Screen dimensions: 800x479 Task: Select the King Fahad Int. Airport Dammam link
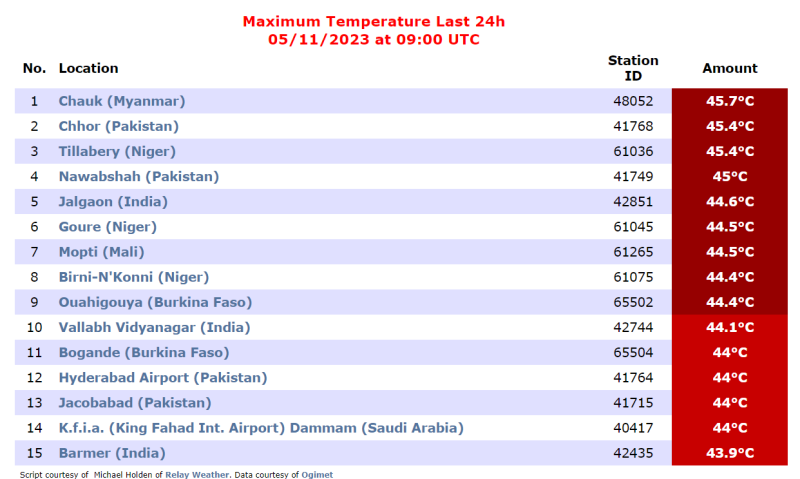click(x=261, y=428)
